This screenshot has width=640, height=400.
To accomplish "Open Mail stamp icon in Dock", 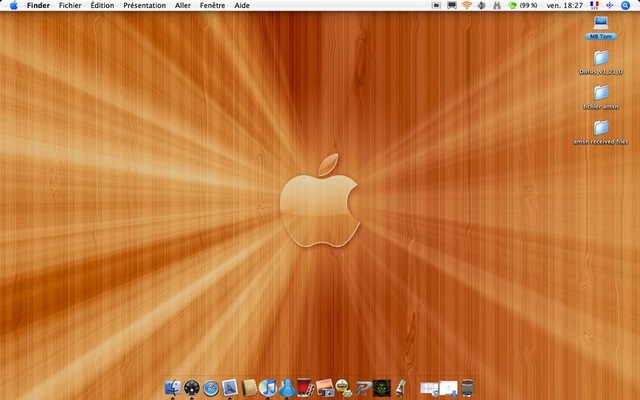I will coord(230,388).
